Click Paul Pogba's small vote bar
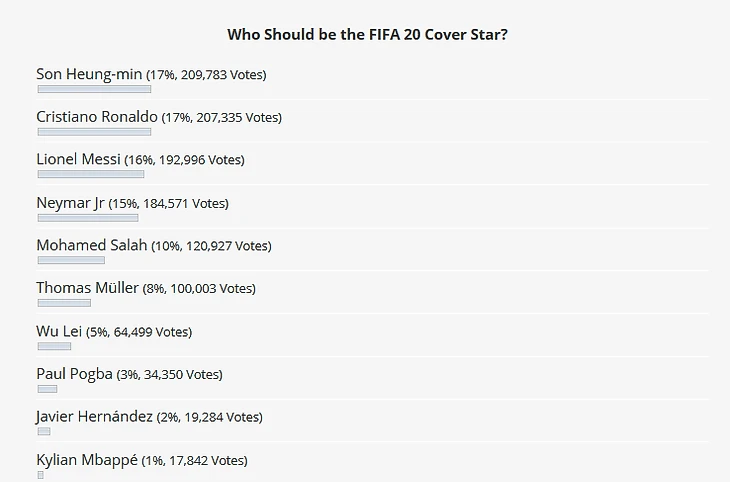730x482 pixels. pyautogui.click(x=47, y=389)
